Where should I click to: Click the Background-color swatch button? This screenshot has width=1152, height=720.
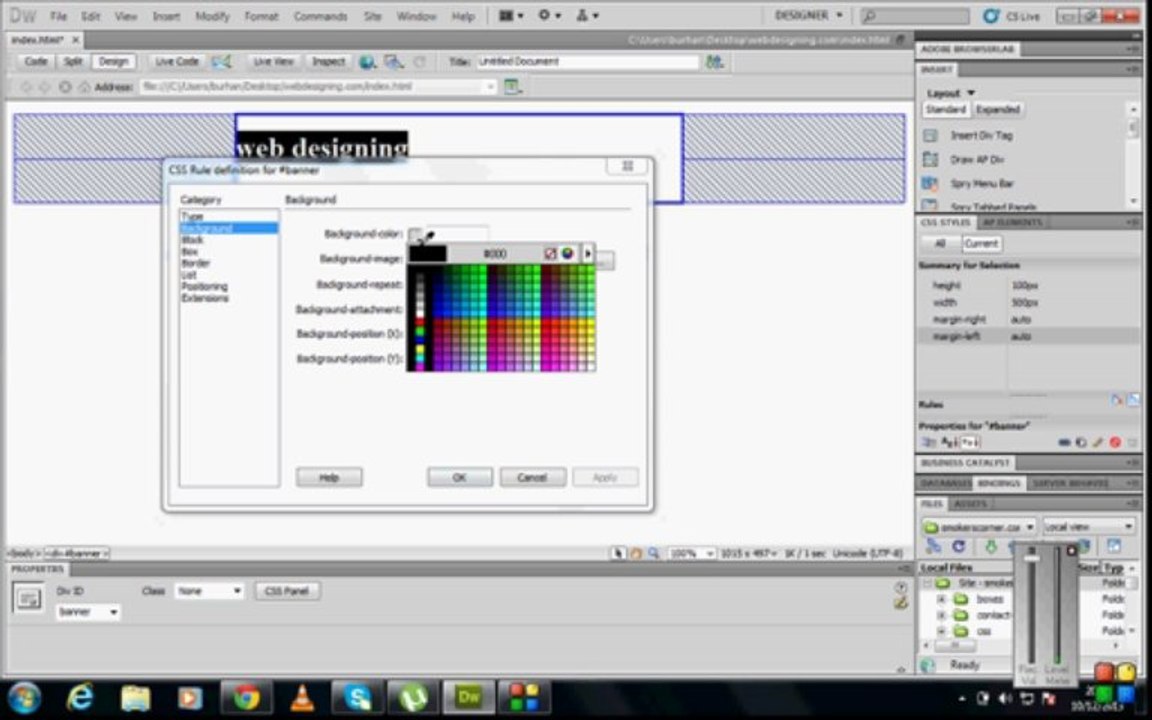point(415,234)
